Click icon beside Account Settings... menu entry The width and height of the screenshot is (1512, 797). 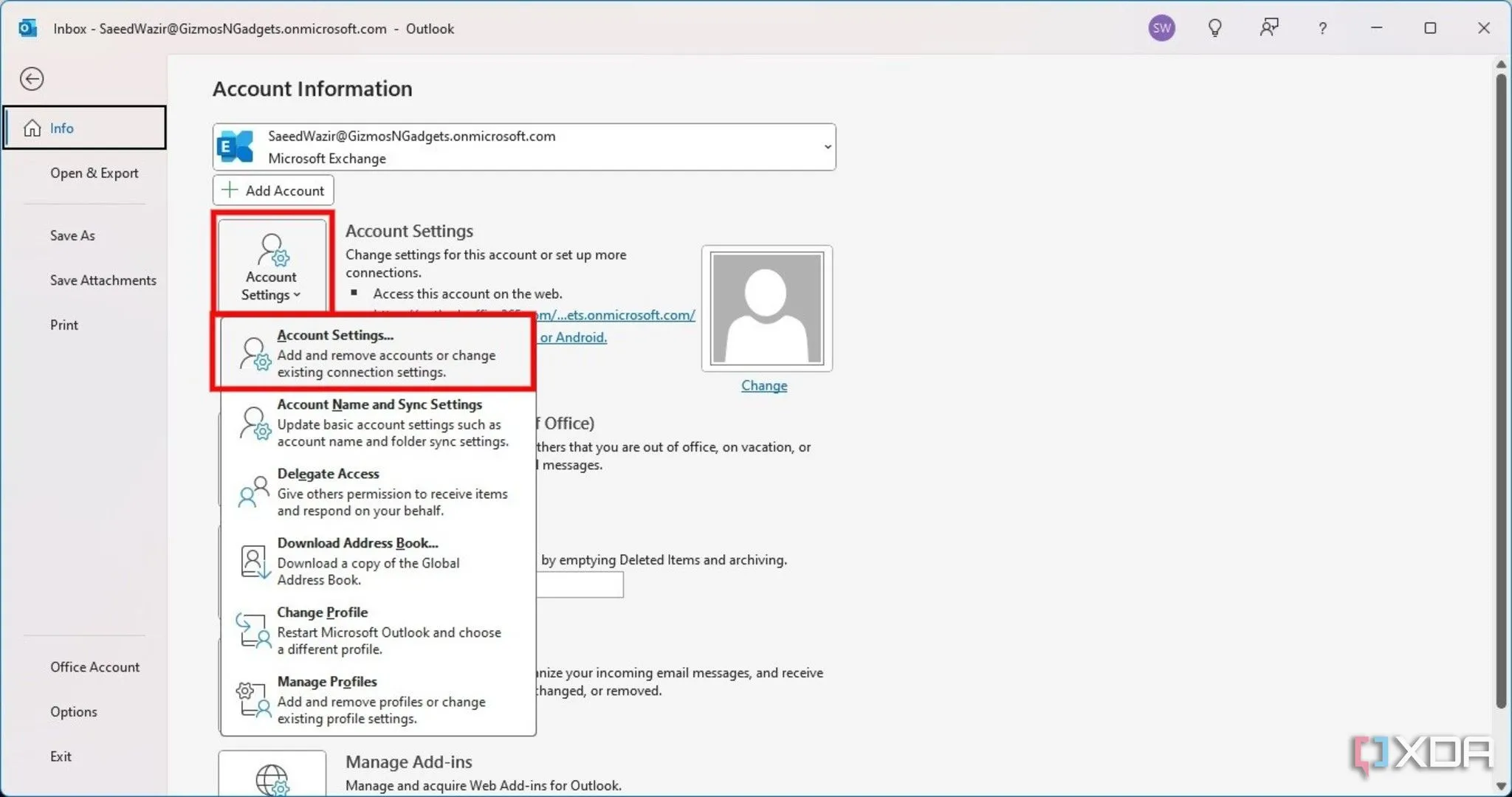pos(255,353)
